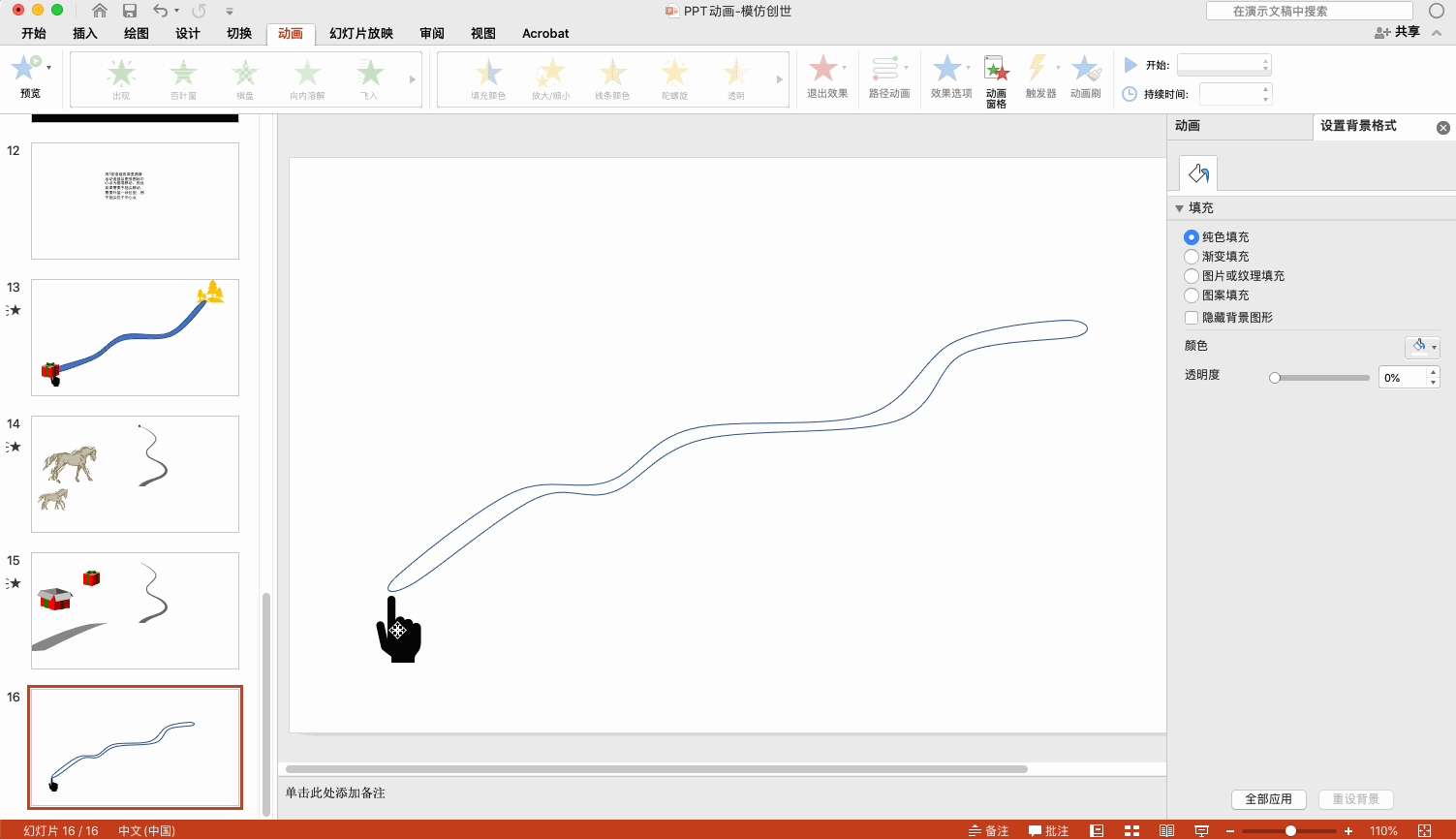Screen dimensions: 1456x839
Task: Click the 预览 (Preview) animation star icon
Action: pyautogui.click(x=25, y=68)
